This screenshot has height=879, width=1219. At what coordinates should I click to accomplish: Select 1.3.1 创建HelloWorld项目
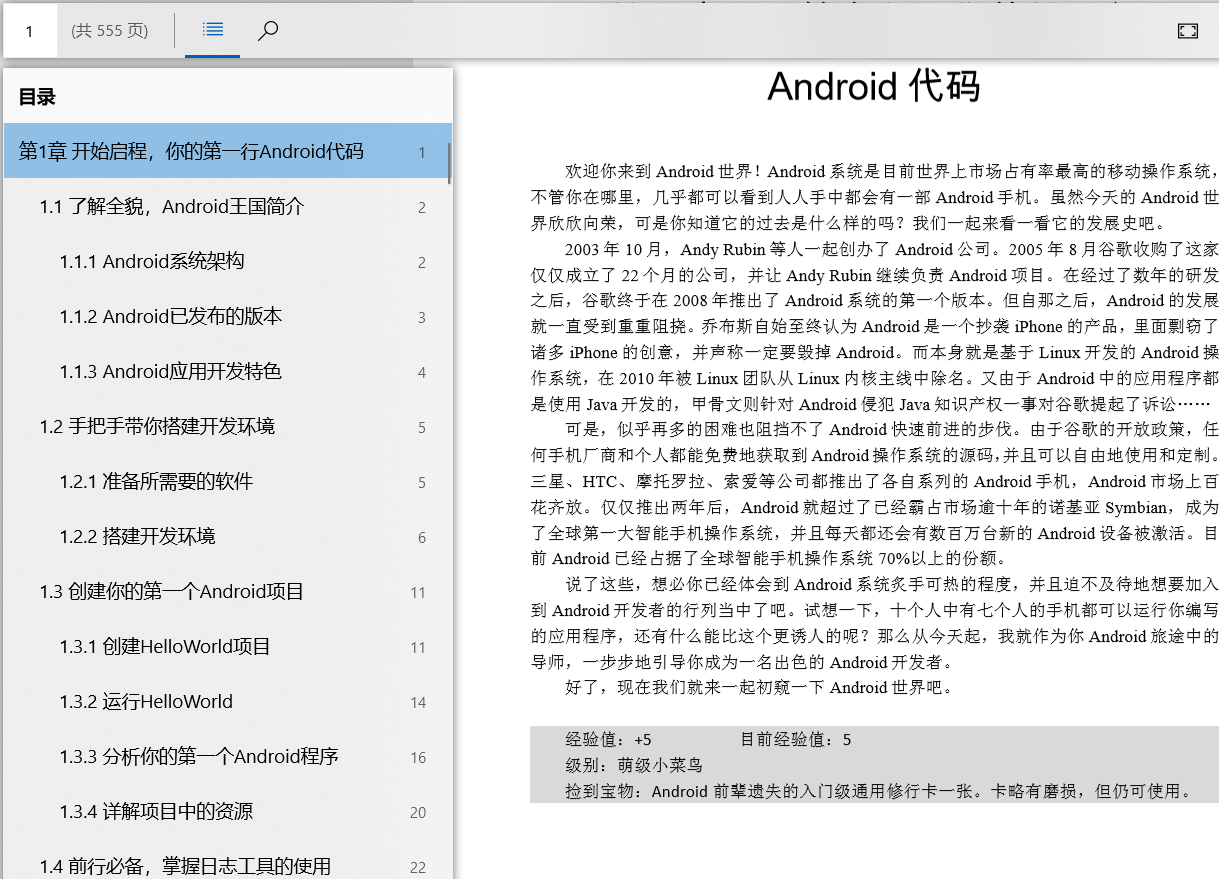click(x=228, y=647)
